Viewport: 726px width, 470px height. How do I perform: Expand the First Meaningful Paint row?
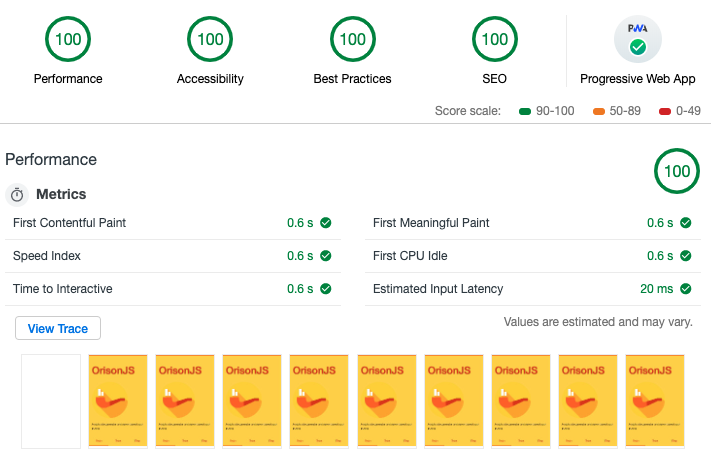[533, 223]
